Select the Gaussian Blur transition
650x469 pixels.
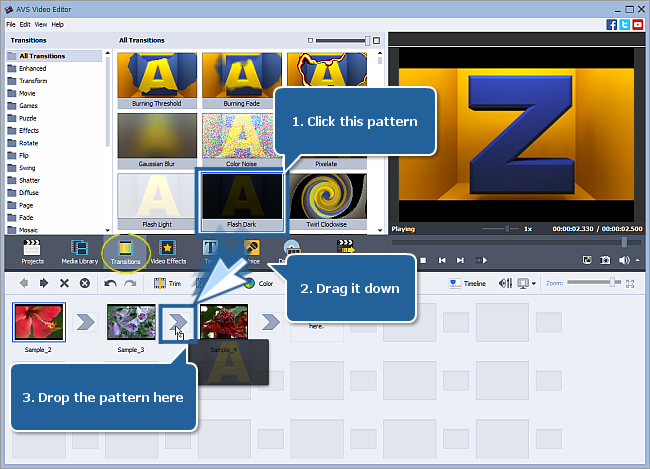click(157, 141)
